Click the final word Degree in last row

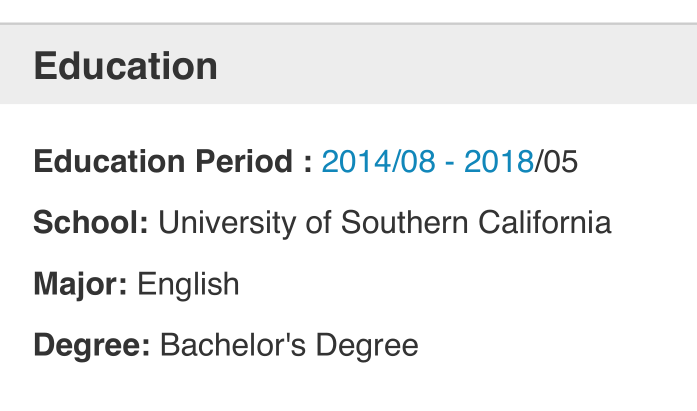pos(367,346)
